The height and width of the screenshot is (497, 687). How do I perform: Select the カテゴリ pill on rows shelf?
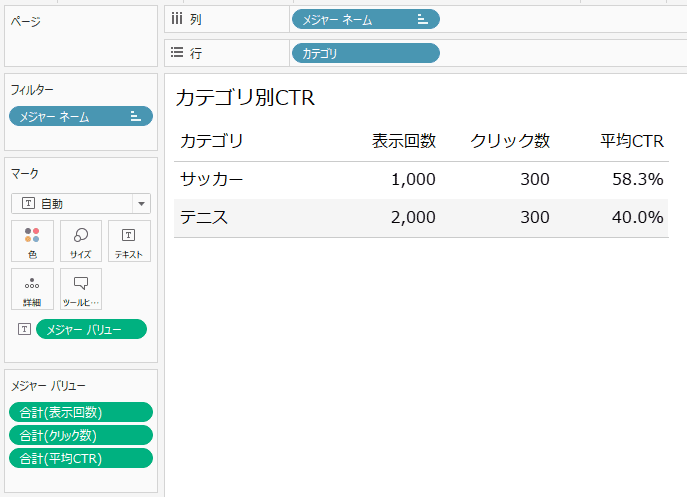pyautogui.click(x=365, y=54)
